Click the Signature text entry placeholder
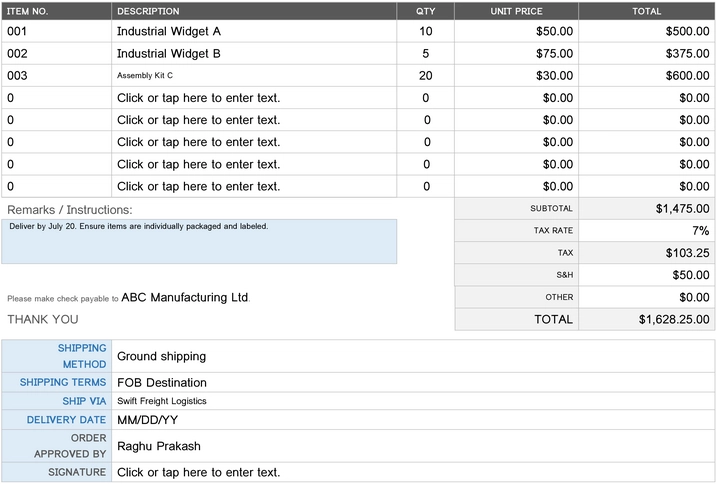The width and height of the screenshot is (717, 484). tap(198, 472)
